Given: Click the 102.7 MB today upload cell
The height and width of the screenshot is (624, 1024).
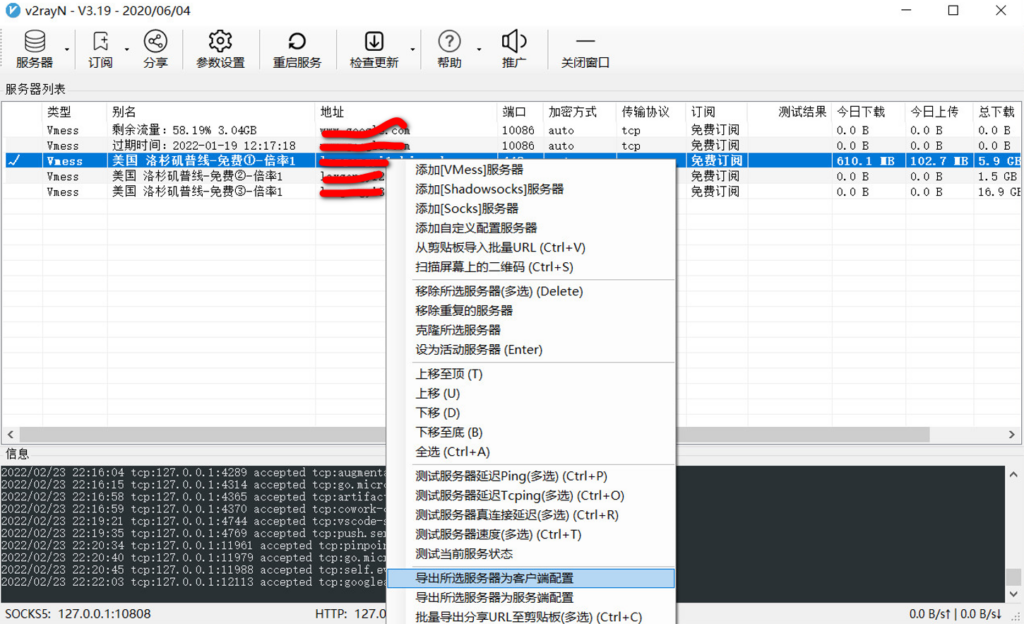Looking at the screenshot, I should coord(938,161).
